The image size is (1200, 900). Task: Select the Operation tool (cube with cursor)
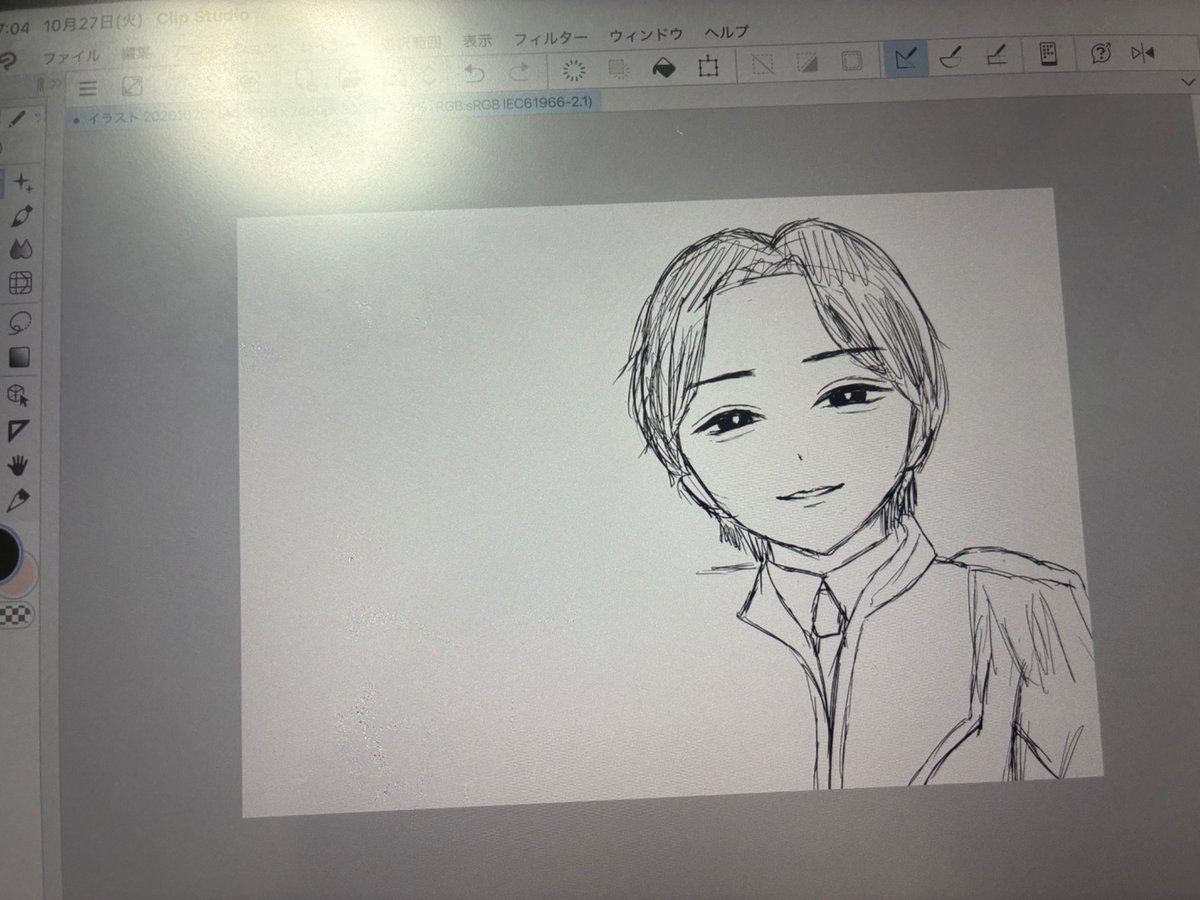pos(18,396)
